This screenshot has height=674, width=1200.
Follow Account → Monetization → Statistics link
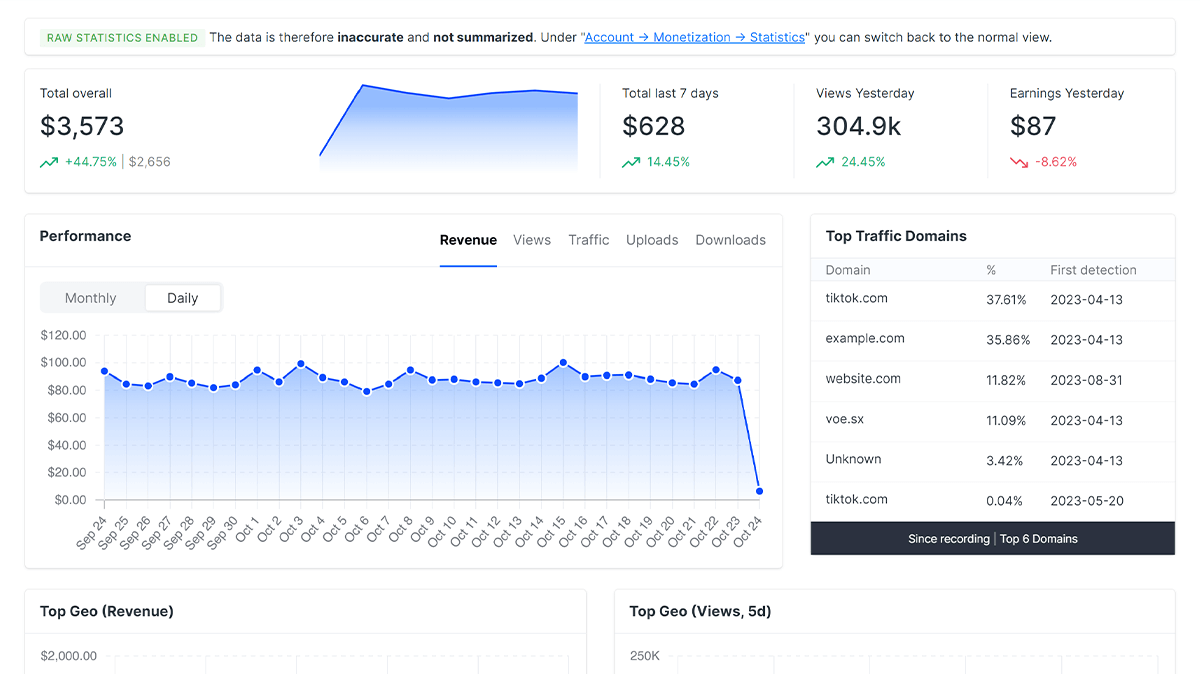click(x=694, y=38)
